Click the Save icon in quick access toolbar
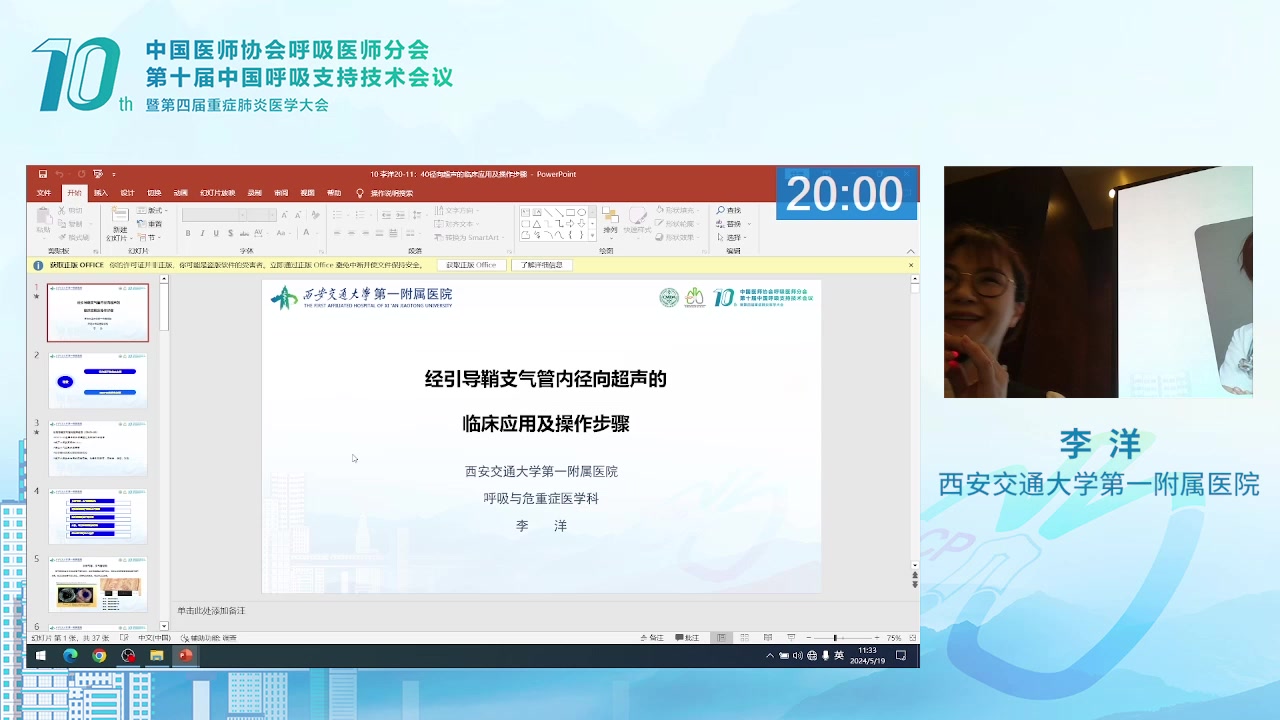This screenshot has width=1280, height=720. (x=43, y=174)
